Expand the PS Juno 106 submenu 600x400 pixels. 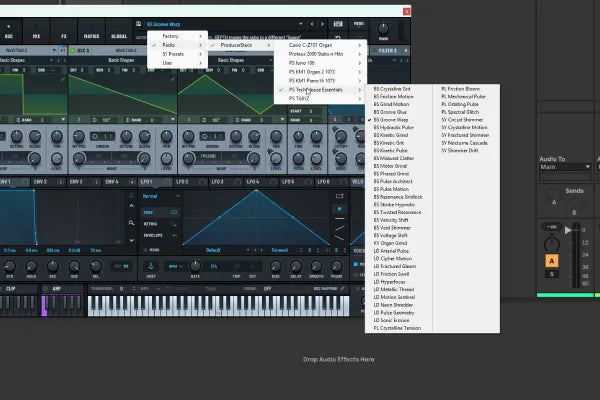coord(320,63)
